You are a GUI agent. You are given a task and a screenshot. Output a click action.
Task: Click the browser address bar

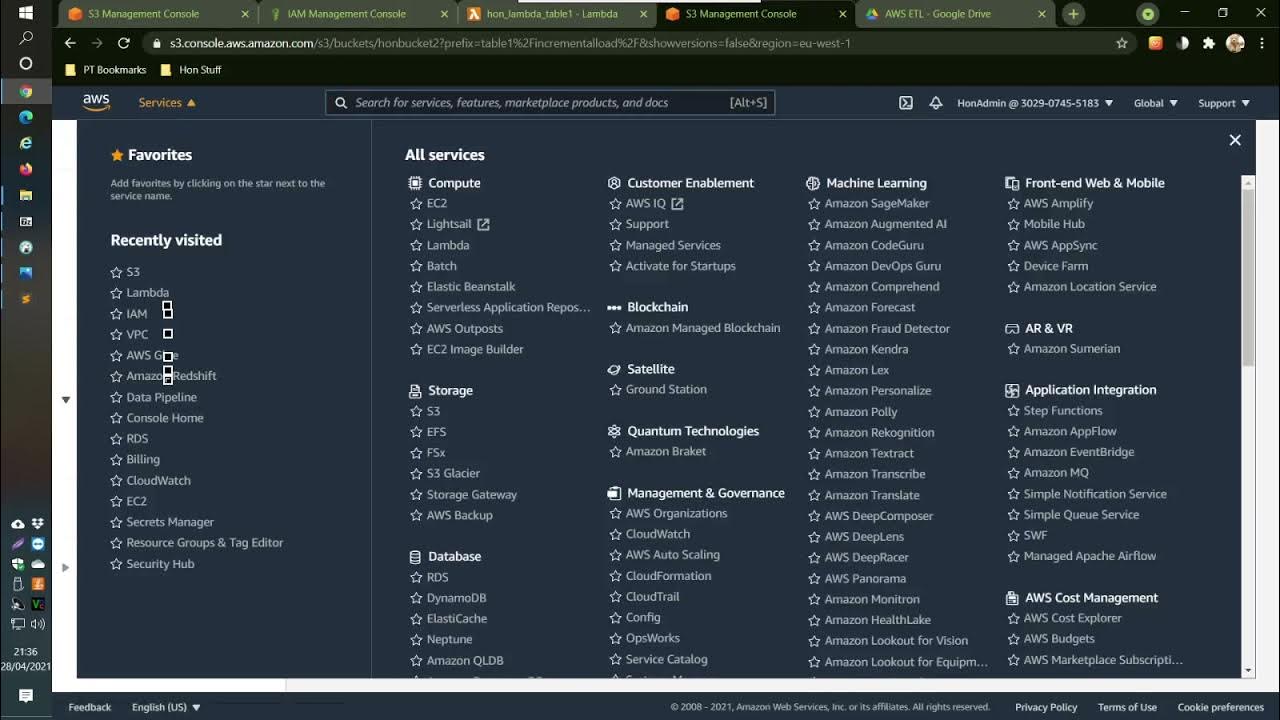[x=630, y=43]
